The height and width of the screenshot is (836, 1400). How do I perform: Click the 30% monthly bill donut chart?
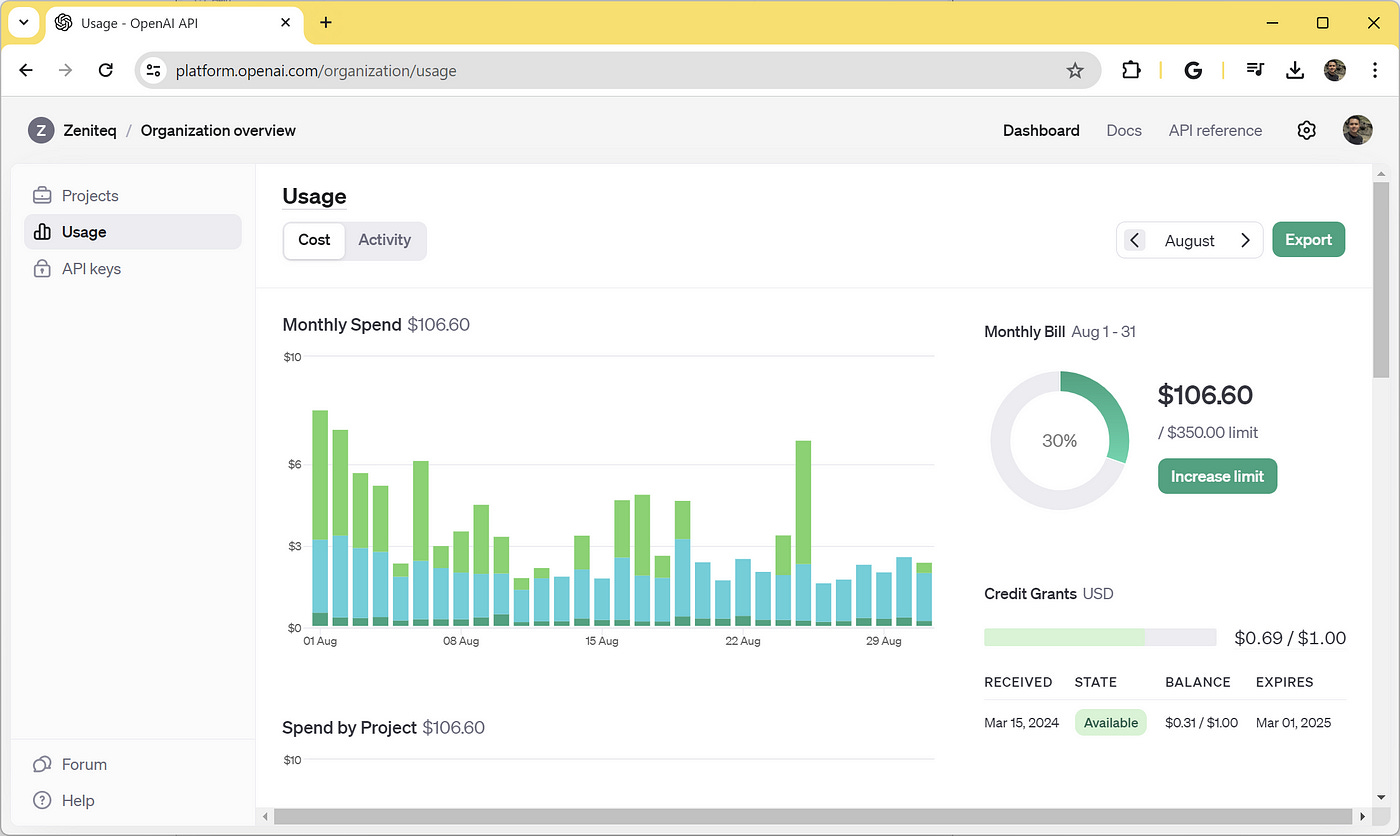click(x=1059, y=440)
